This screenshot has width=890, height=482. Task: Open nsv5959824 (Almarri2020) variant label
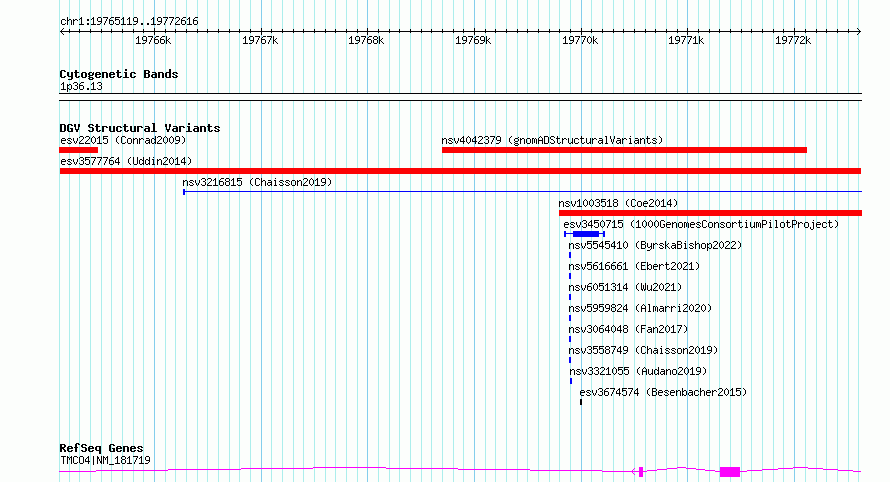(x=640, y=308)
